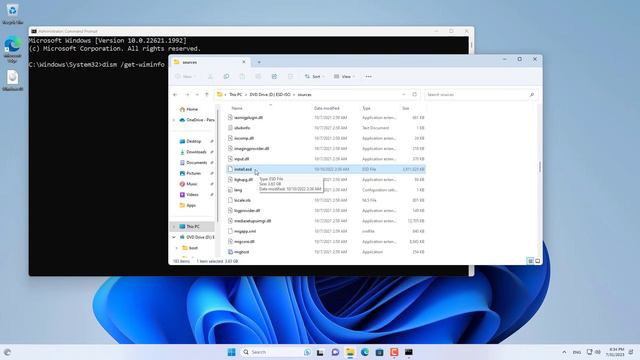640x360 pixels.
Task: Expand the This PC tree node
Action: pos(174,227)
